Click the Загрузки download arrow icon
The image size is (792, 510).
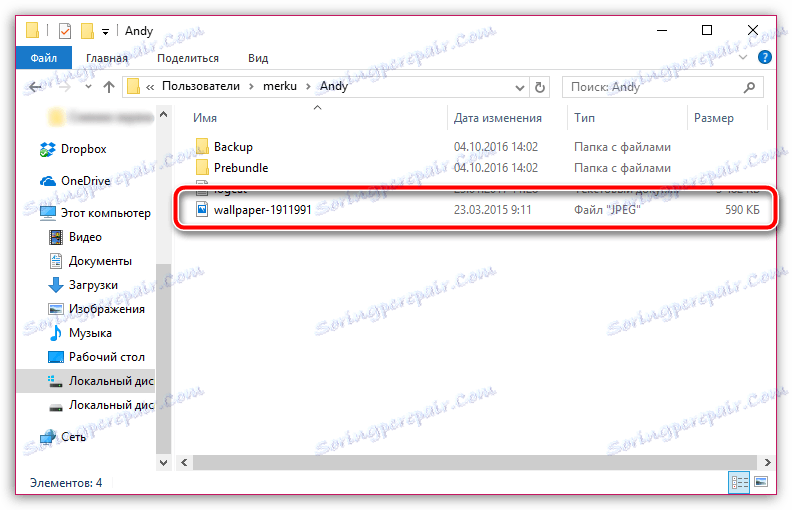[56, 285]
